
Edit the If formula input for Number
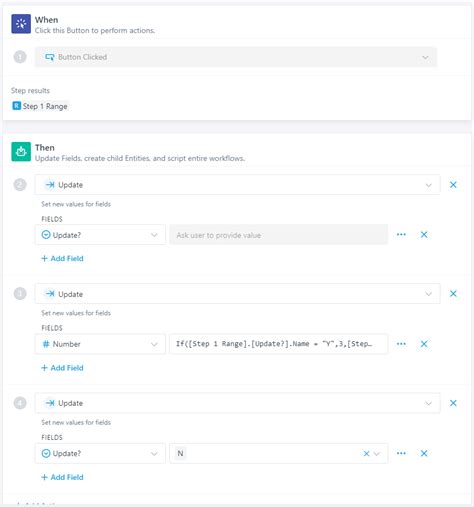(278, 344)
